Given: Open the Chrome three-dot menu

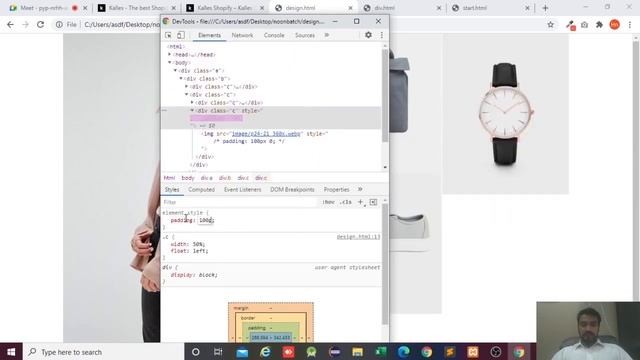Looking at the screenshot, I should (630, 25).
